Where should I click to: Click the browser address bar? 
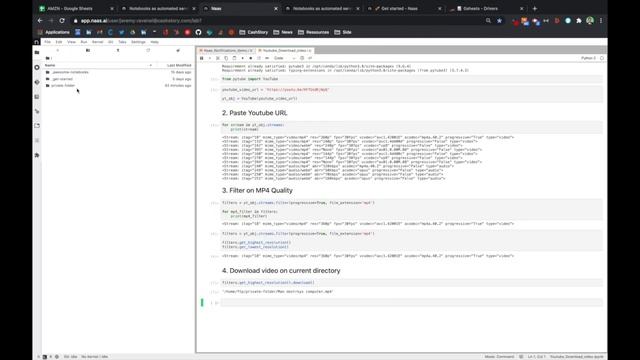click(278, 20)
